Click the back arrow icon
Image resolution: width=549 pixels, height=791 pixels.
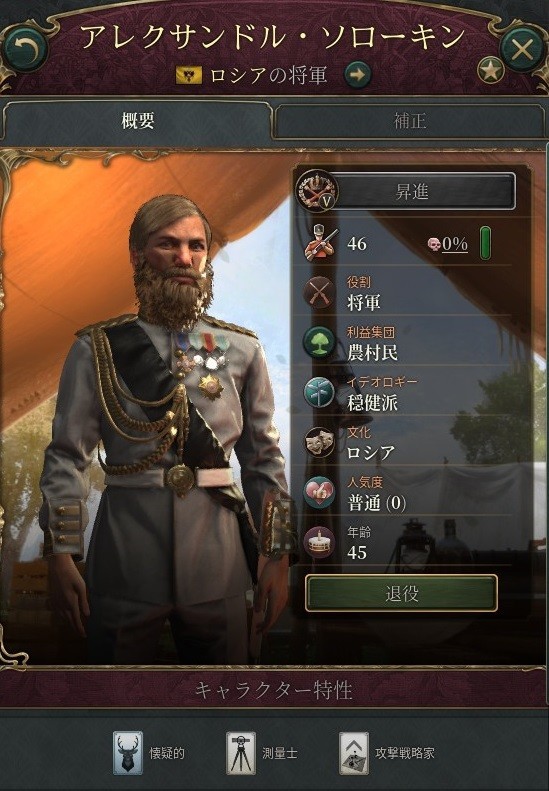point(25,48)
